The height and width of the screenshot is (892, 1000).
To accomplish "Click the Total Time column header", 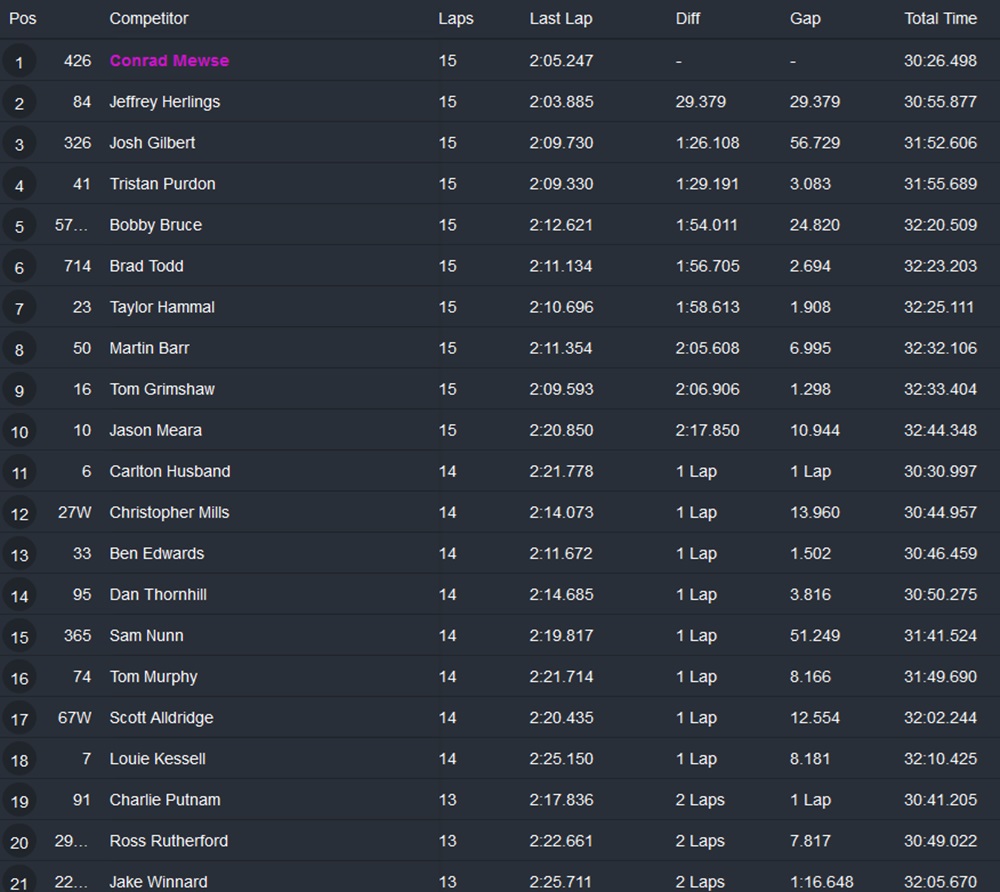I will point(940,19).
